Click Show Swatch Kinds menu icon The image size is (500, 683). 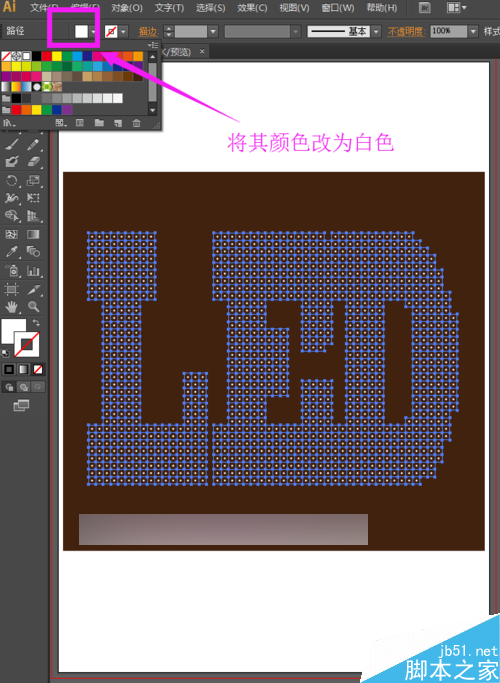pyautogui.click(x=61, y=123)
